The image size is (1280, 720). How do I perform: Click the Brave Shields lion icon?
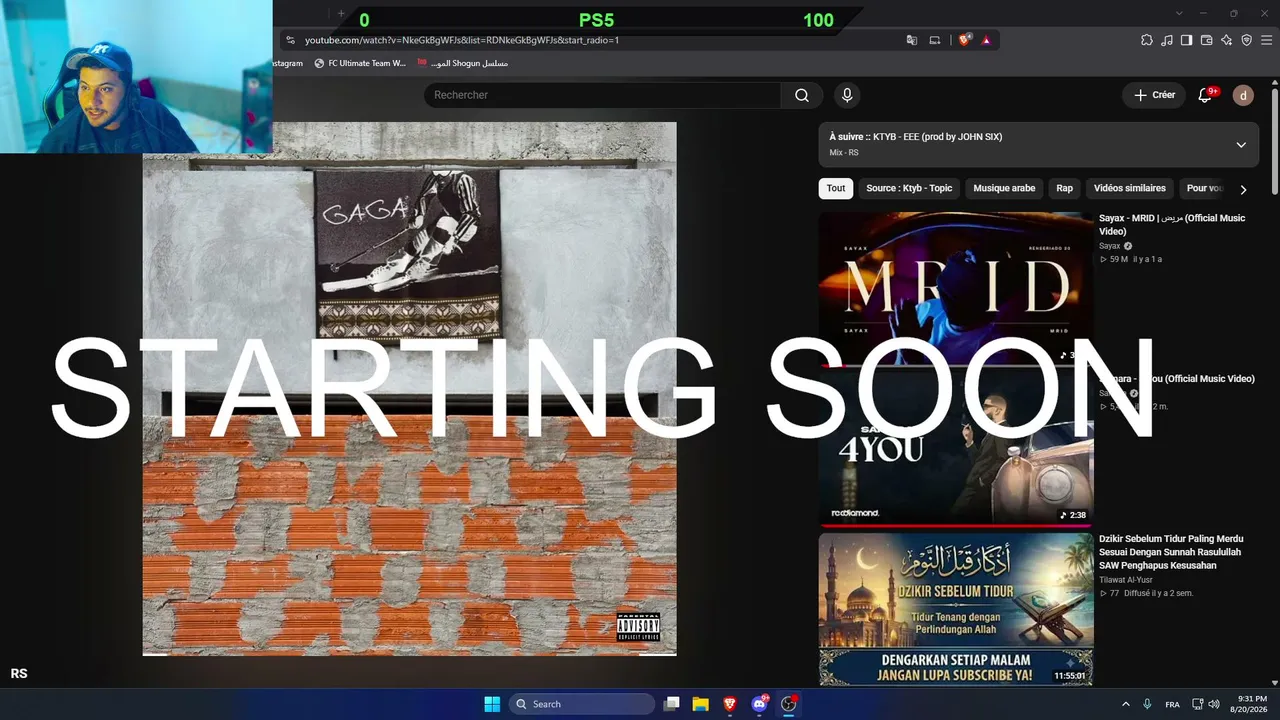pyautogui.click(x=965, y=40)
